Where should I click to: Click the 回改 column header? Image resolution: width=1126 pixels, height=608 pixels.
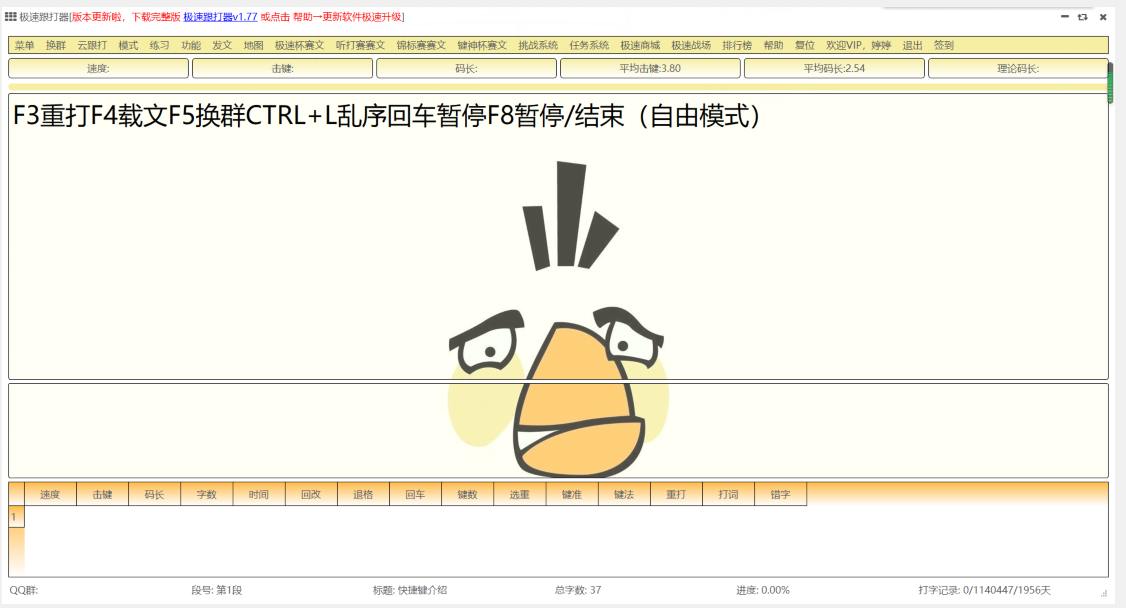click(311, 495)
